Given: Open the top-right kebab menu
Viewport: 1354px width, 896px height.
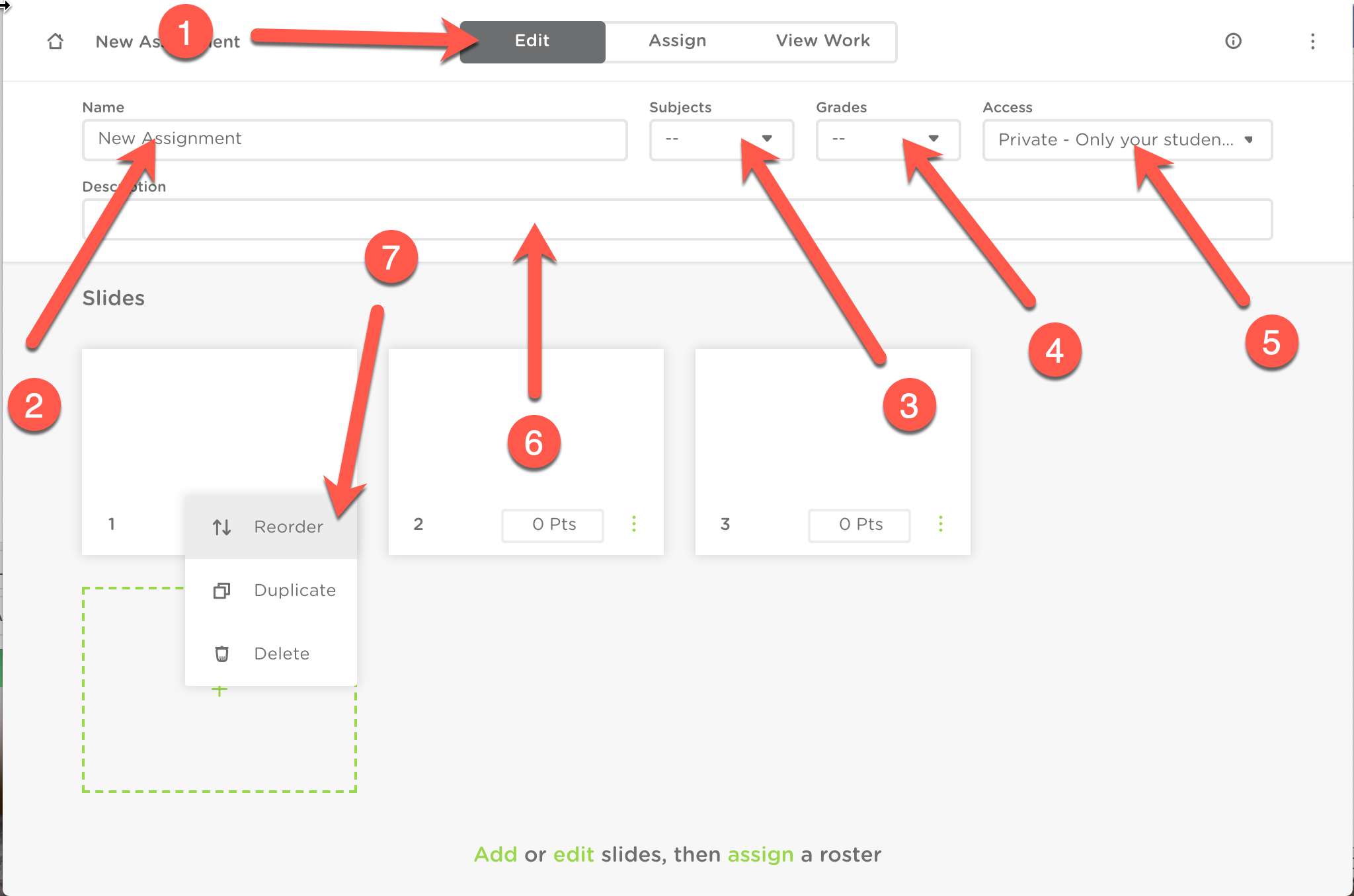Looking at the screenshot, I should tap(1312, 42).
